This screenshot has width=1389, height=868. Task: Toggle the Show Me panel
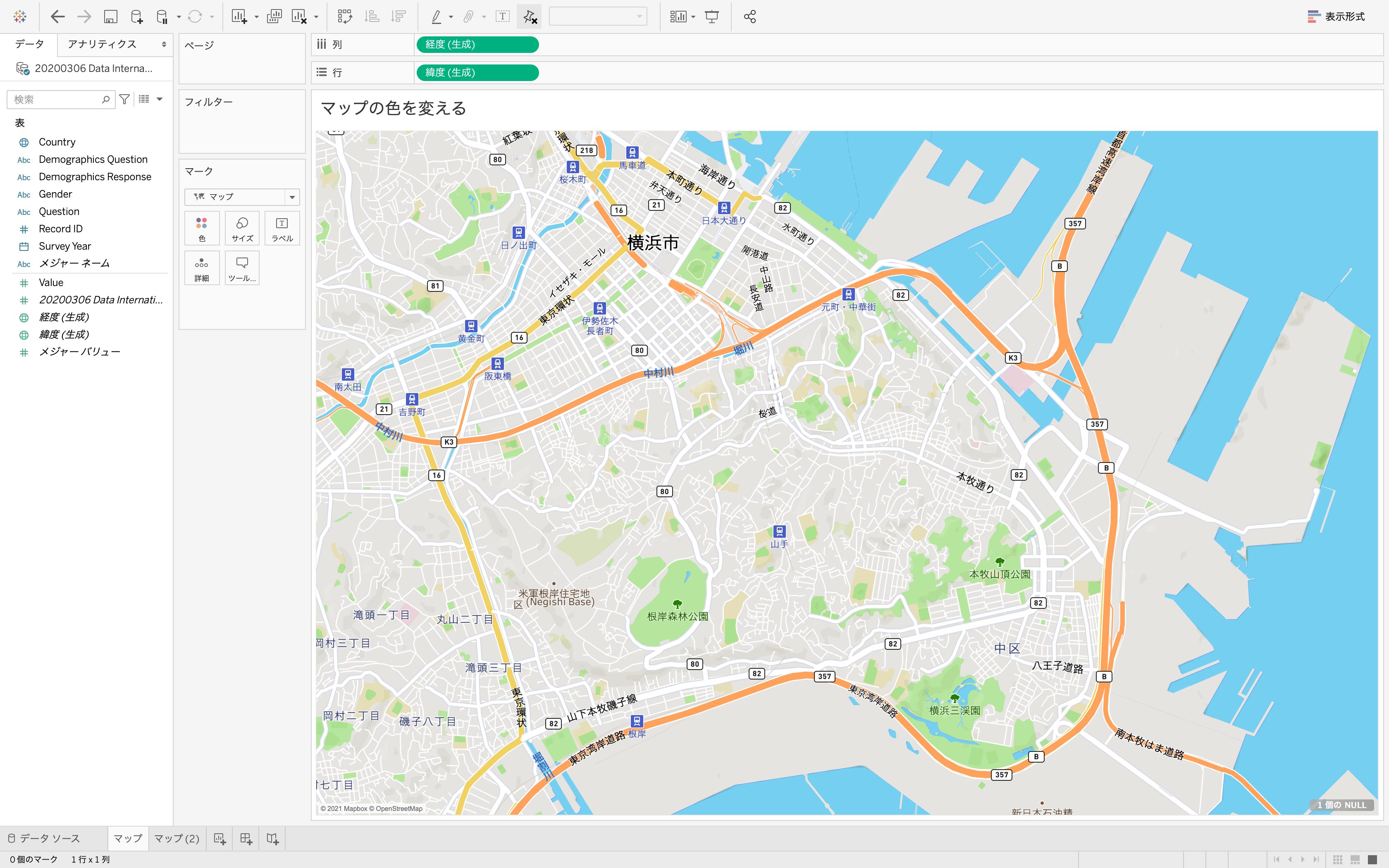pos(1336,17)
